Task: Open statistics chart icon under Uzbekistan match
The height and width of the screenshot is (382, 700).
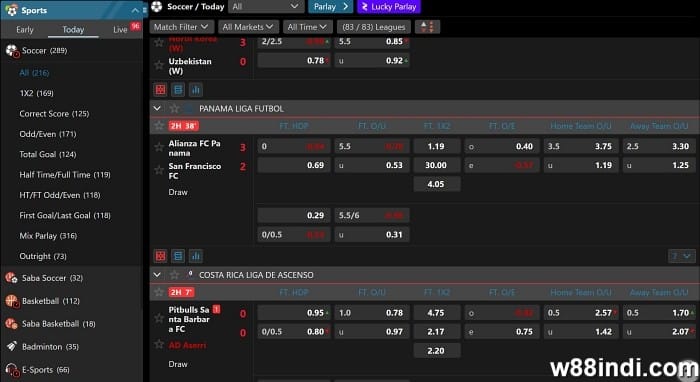Action: point(196,90)
